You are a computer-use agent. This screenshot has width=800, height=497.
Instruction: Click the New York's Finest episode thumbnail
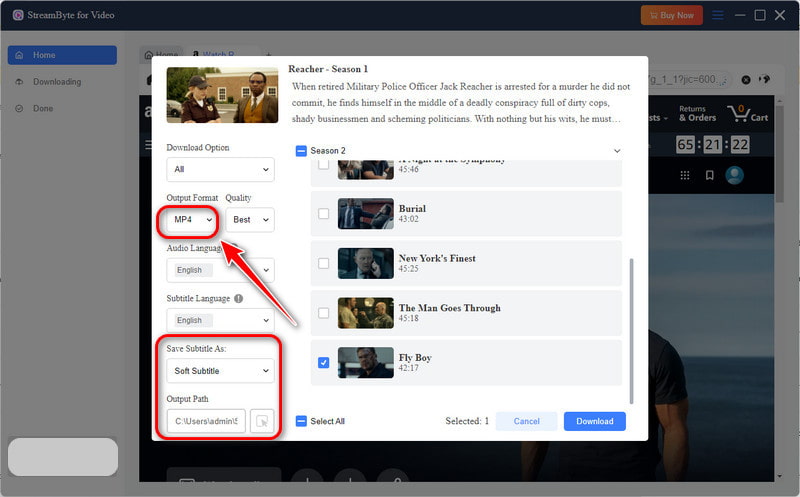[365, 263]
